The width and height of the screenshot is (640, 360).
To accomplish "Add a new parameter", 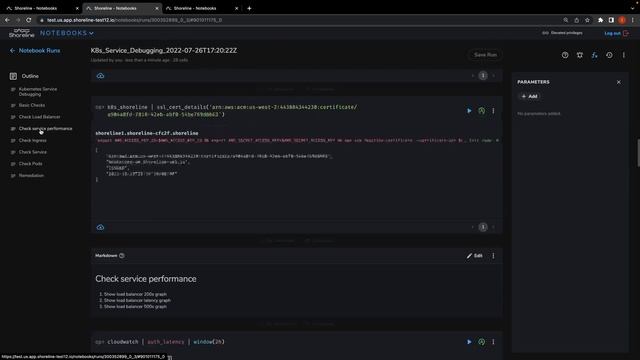I will tap(529, 96).
